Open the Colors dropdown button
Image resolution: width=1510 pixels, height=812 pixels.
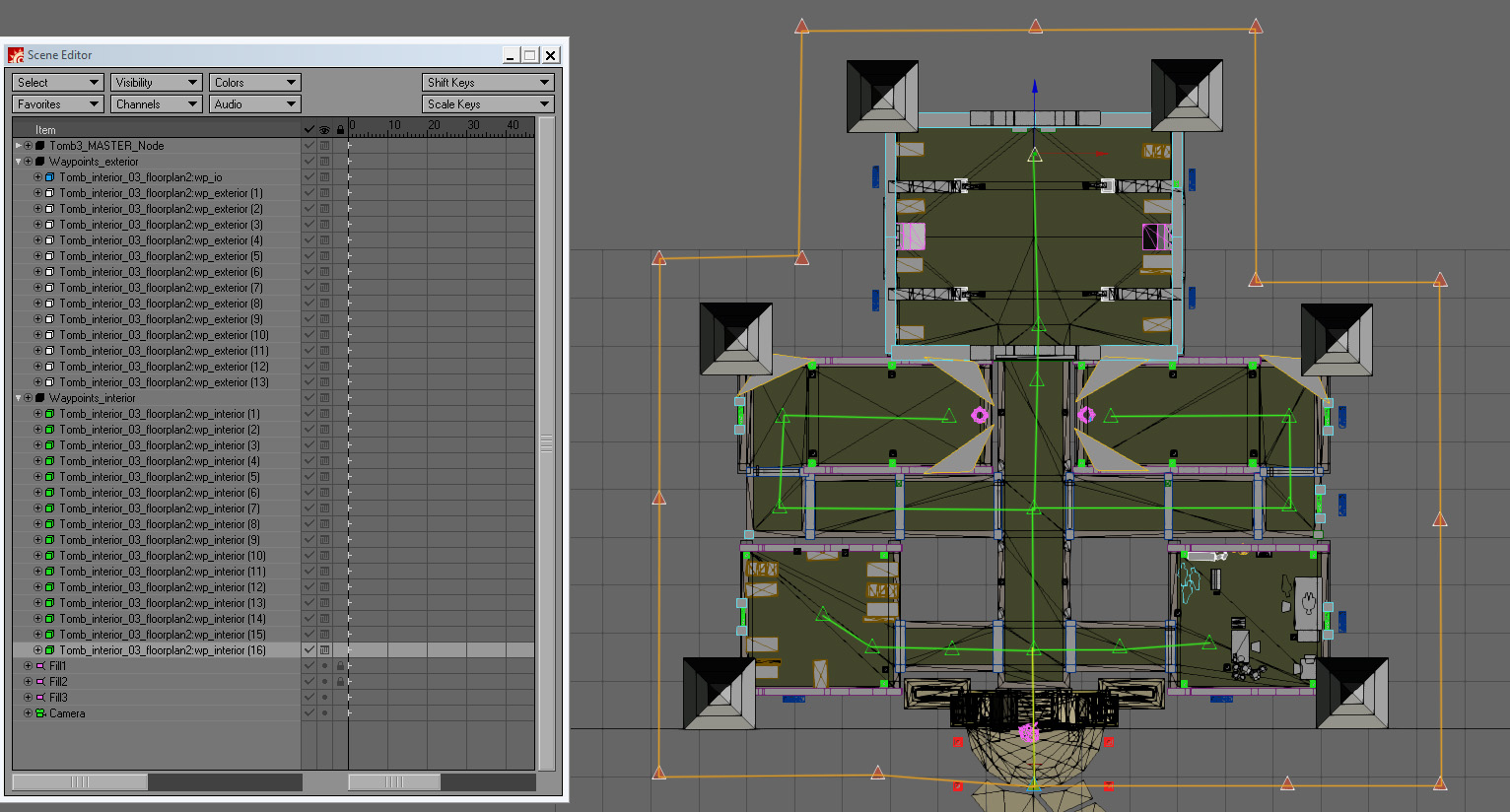tap(254, 83)
